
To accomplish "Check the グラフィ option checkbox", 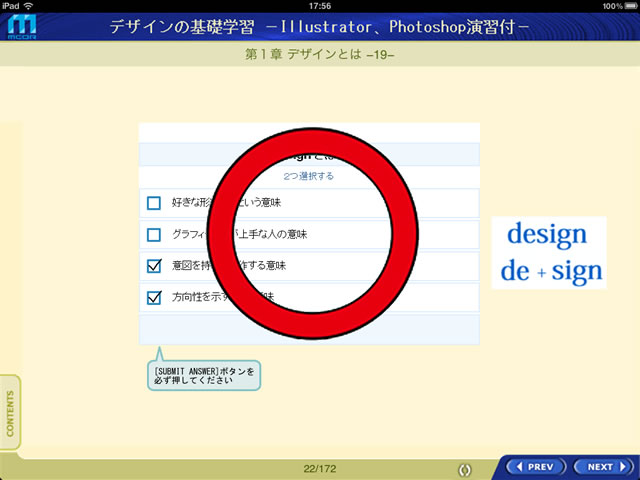I will [x=154, y=235].
